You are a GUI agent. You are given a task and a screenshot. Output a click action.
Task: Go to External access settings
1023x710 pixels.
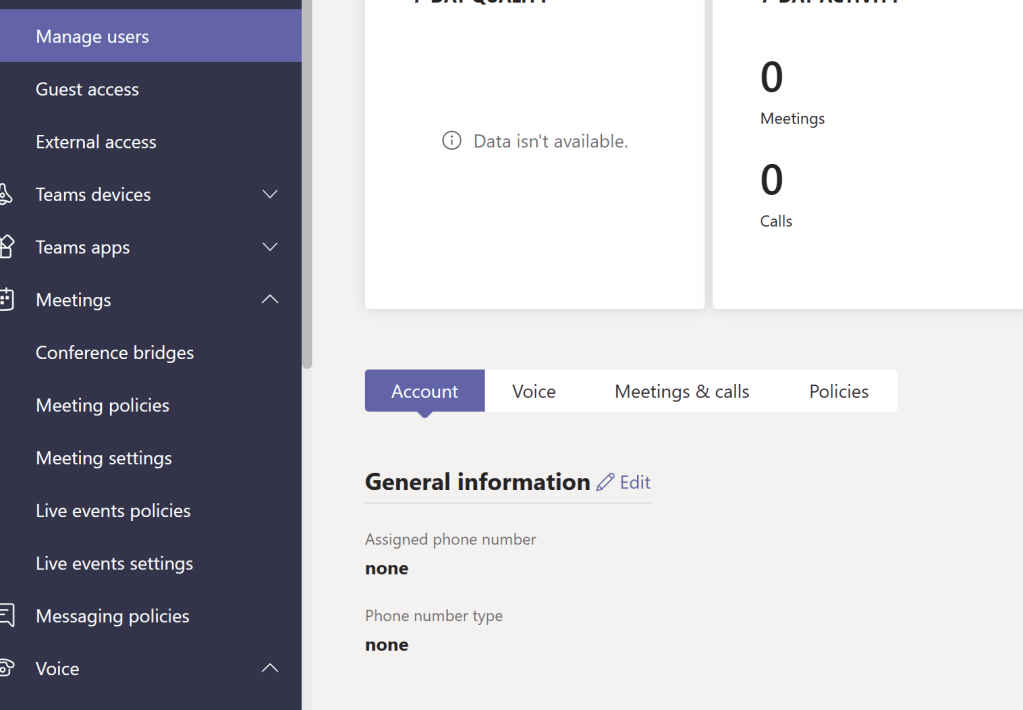[x=96, y=142]
